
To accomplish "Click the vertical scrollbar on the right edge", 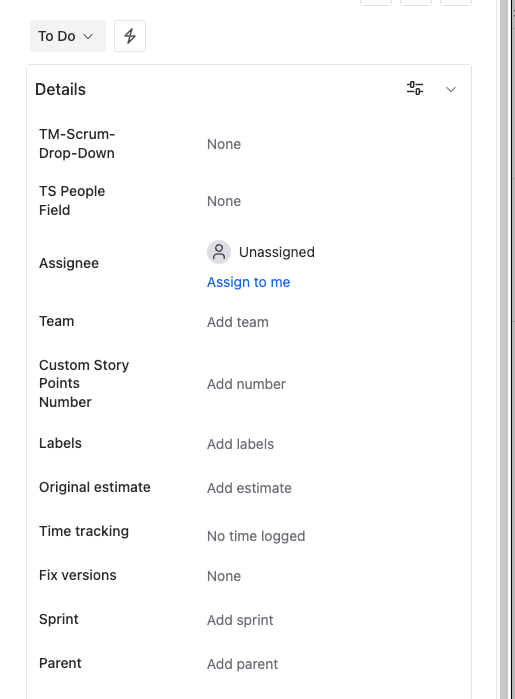I will (505, 350).
